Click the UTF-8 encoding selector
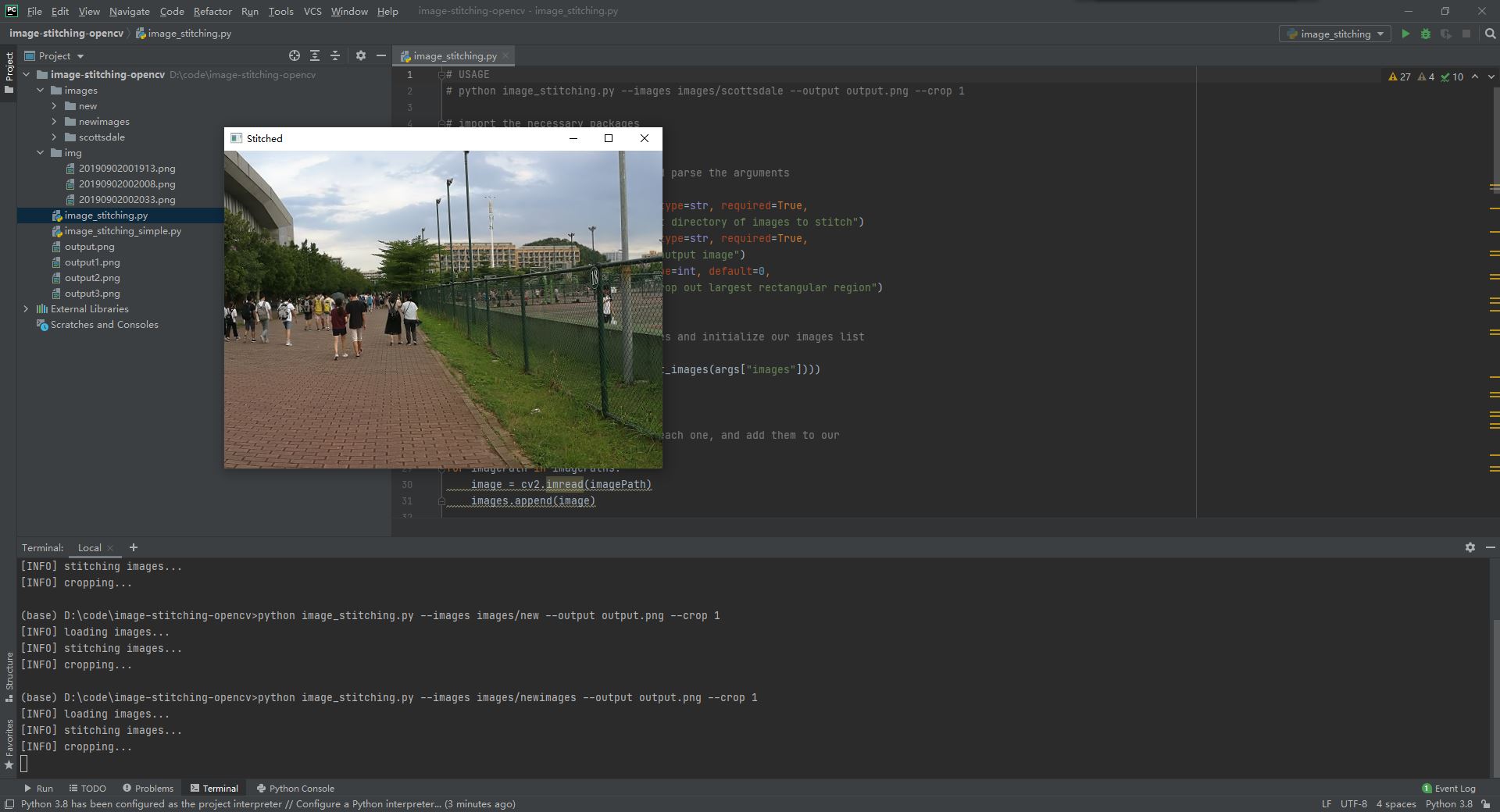The image size is (1500, 812). (1354, 803)
